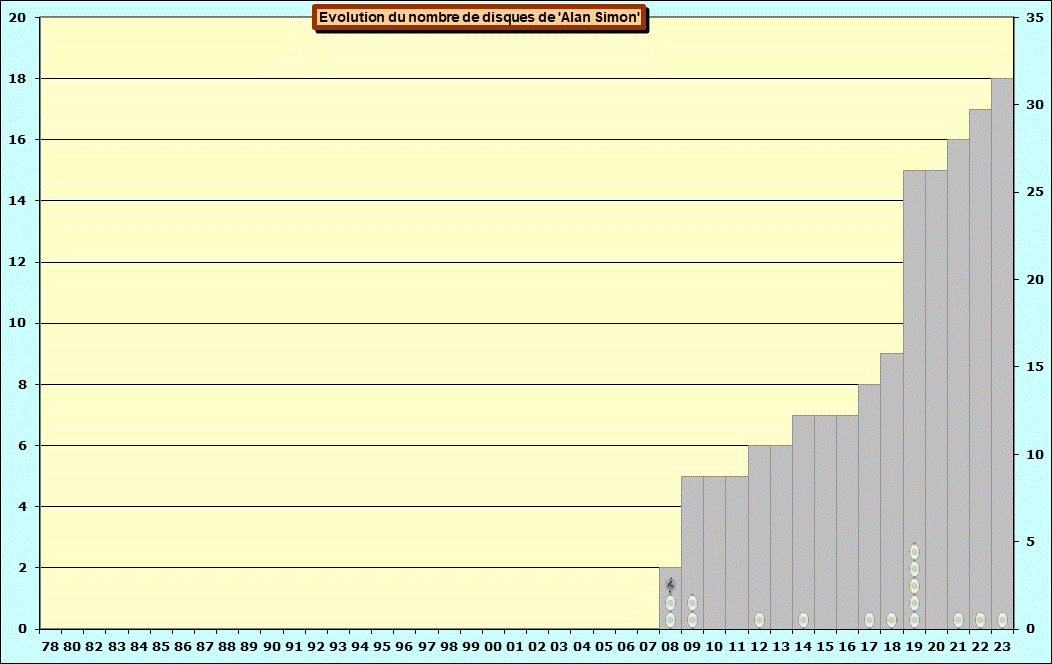This screenshot has width=1052, height=664.
Task: Click the lower disc icon in the 09 bar
Action: coord(692,620)
